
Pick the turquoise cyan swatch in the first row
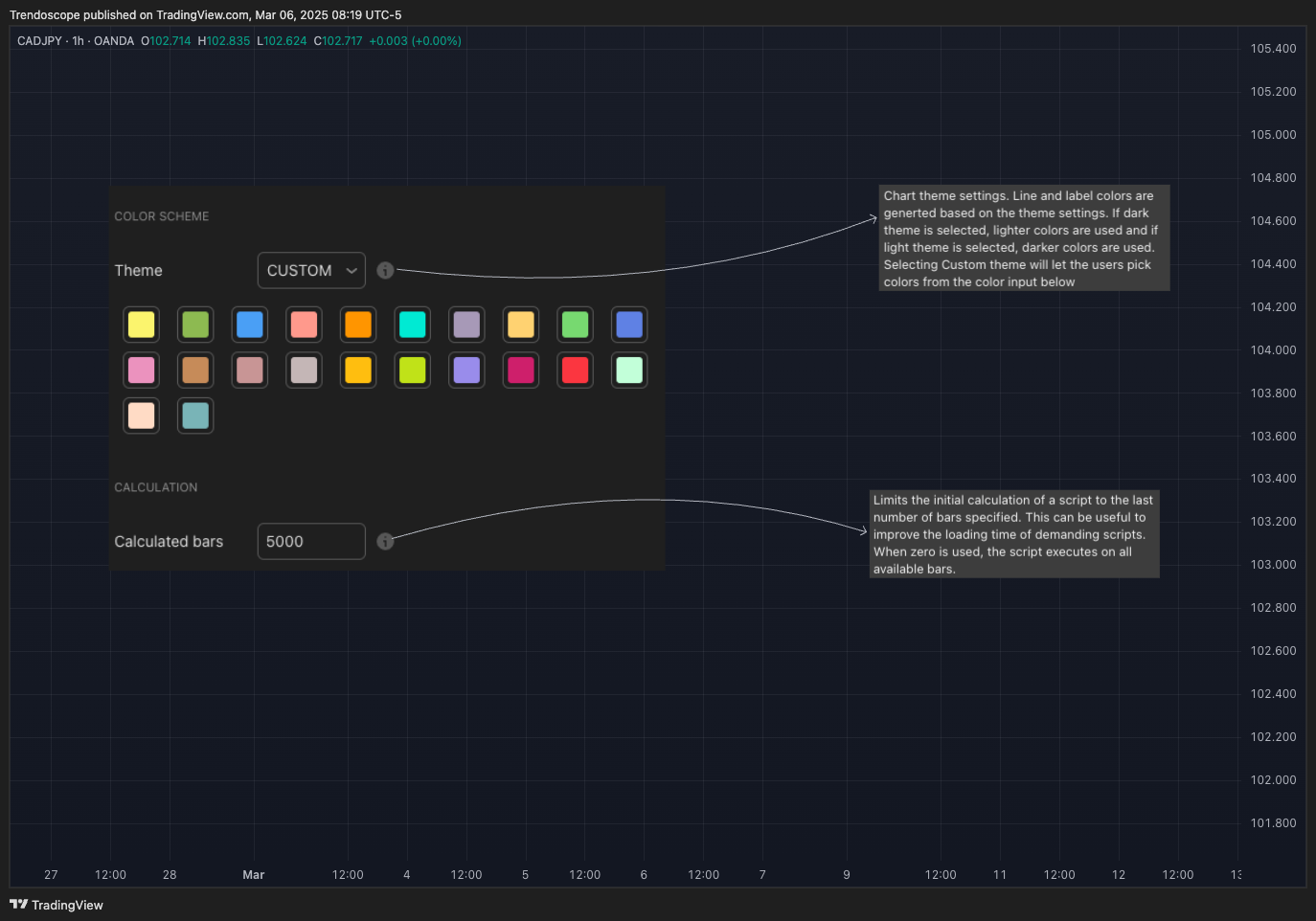(x=413, y=325)
